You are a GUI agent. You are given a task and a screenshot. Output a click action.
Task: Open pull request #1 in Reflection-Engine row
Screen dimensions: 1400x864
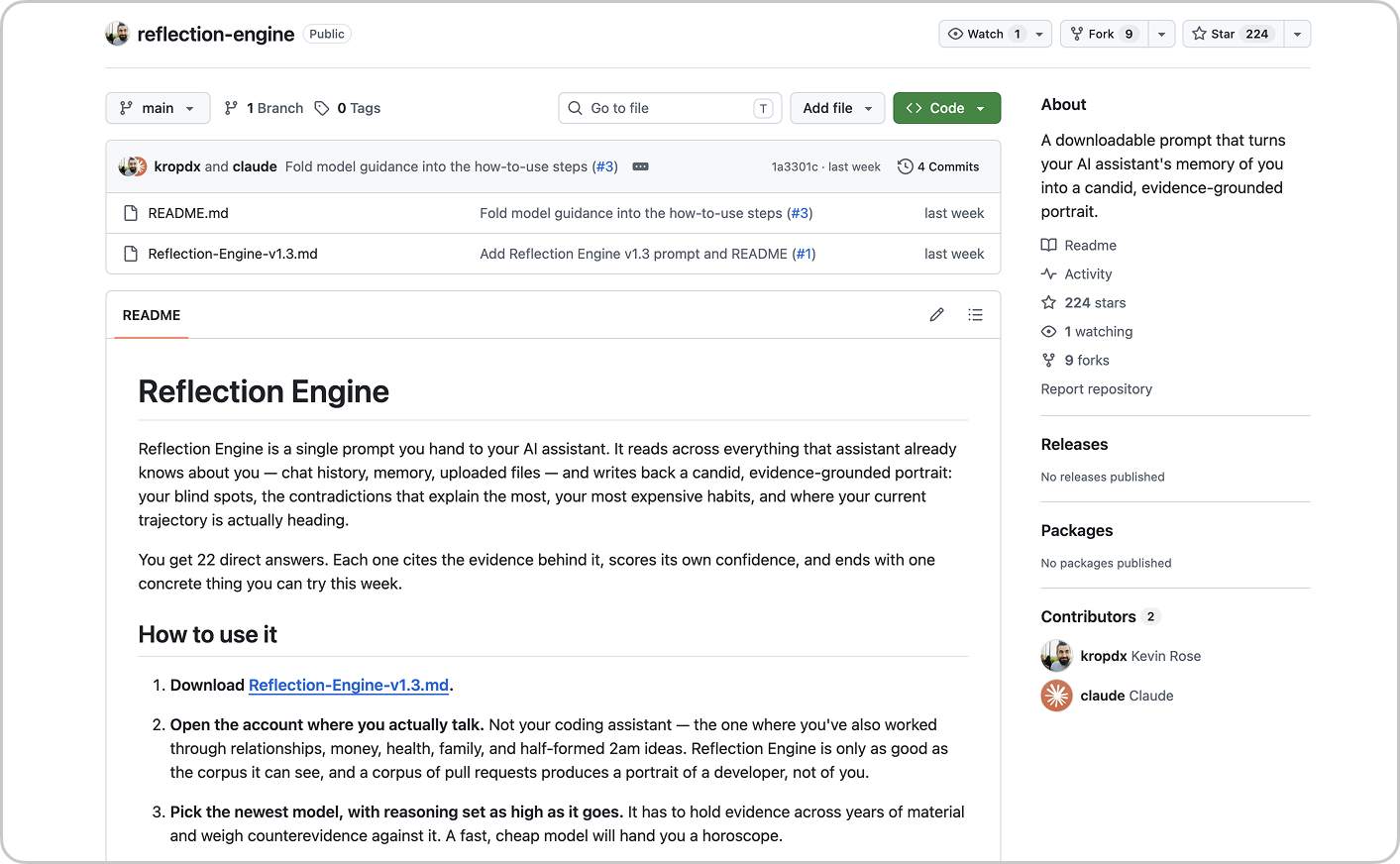click(x=804, y=254)
